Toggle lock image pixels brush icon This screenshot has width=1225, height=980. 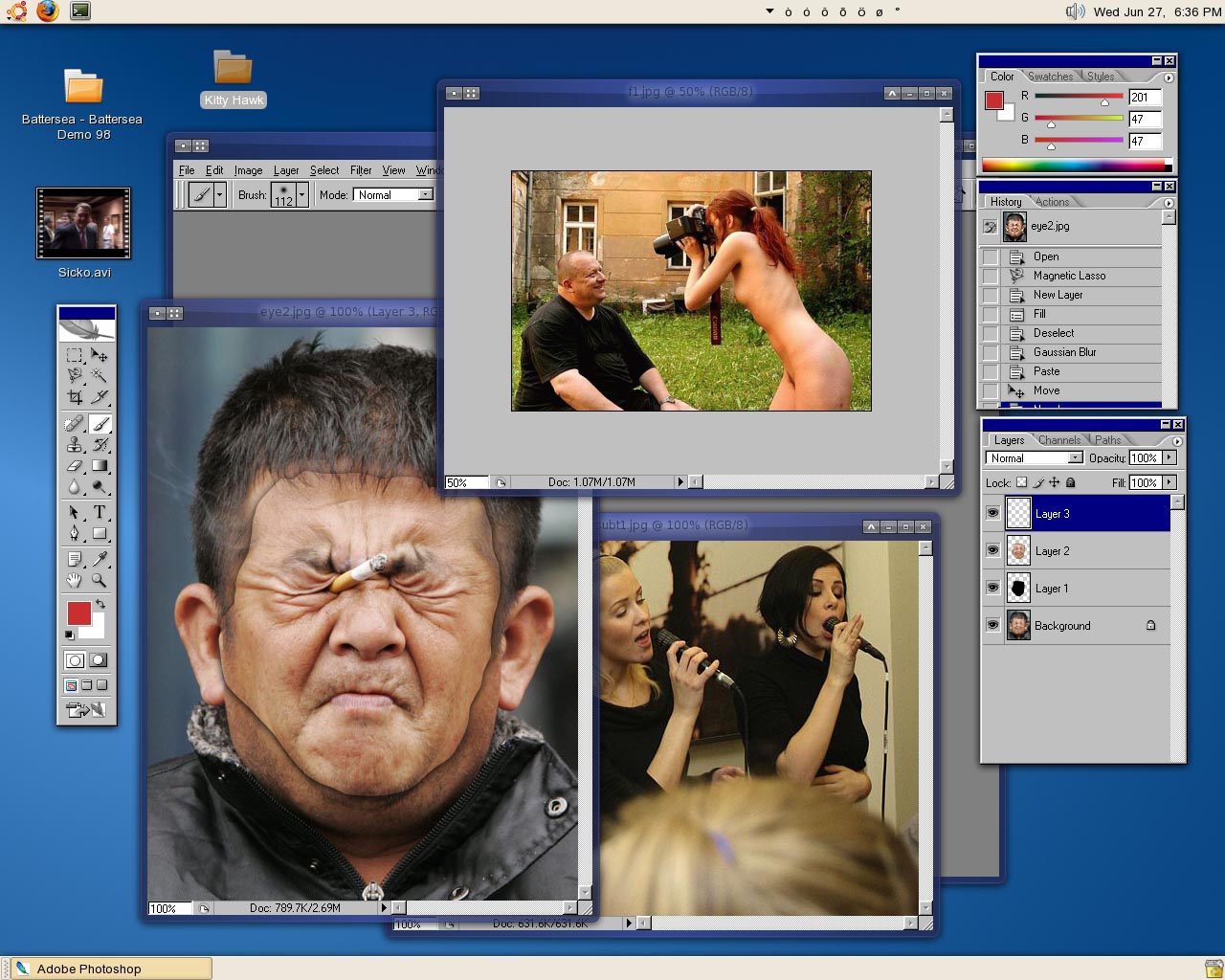coord(1038,482)
